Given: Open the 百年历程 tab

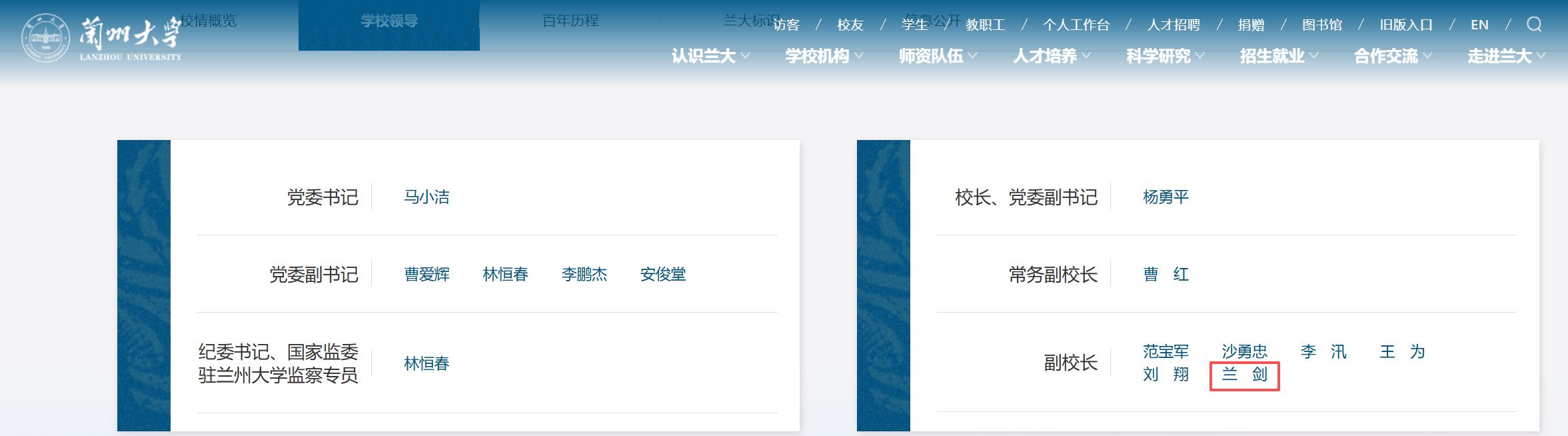Looking at the screenshot, I should click(x=570, y=21).
